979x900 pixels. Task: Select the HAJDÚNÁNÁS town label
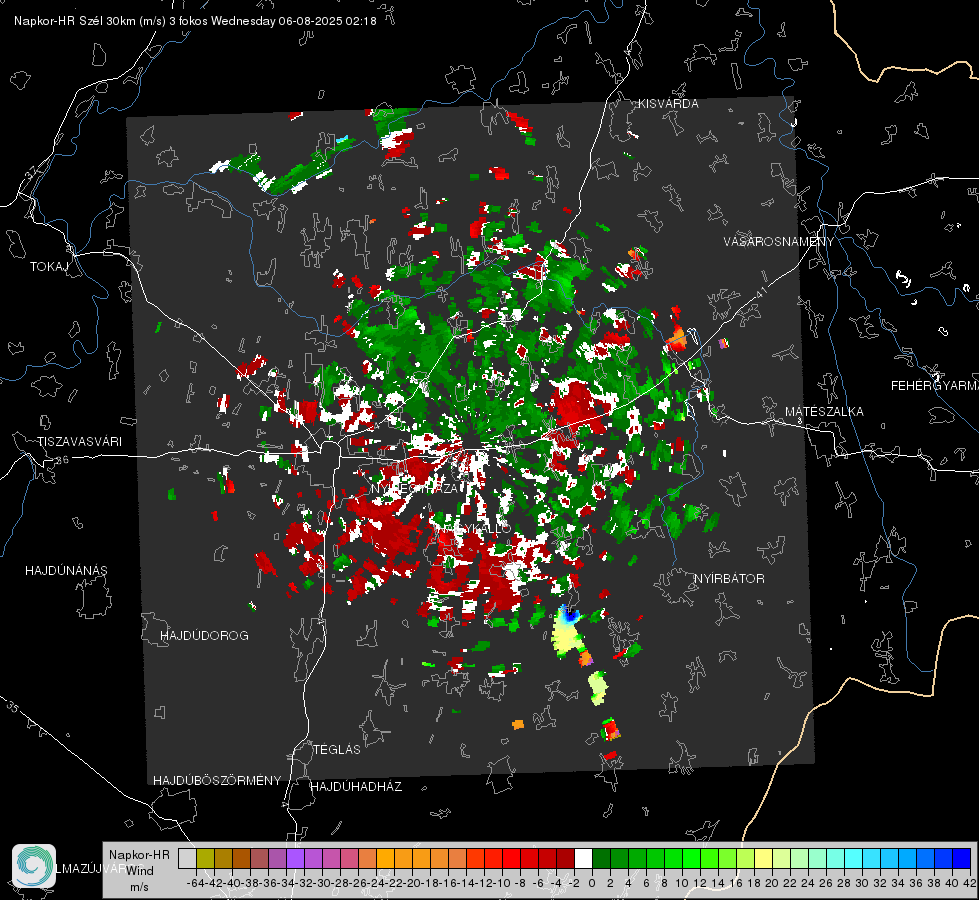click(66, 571)
